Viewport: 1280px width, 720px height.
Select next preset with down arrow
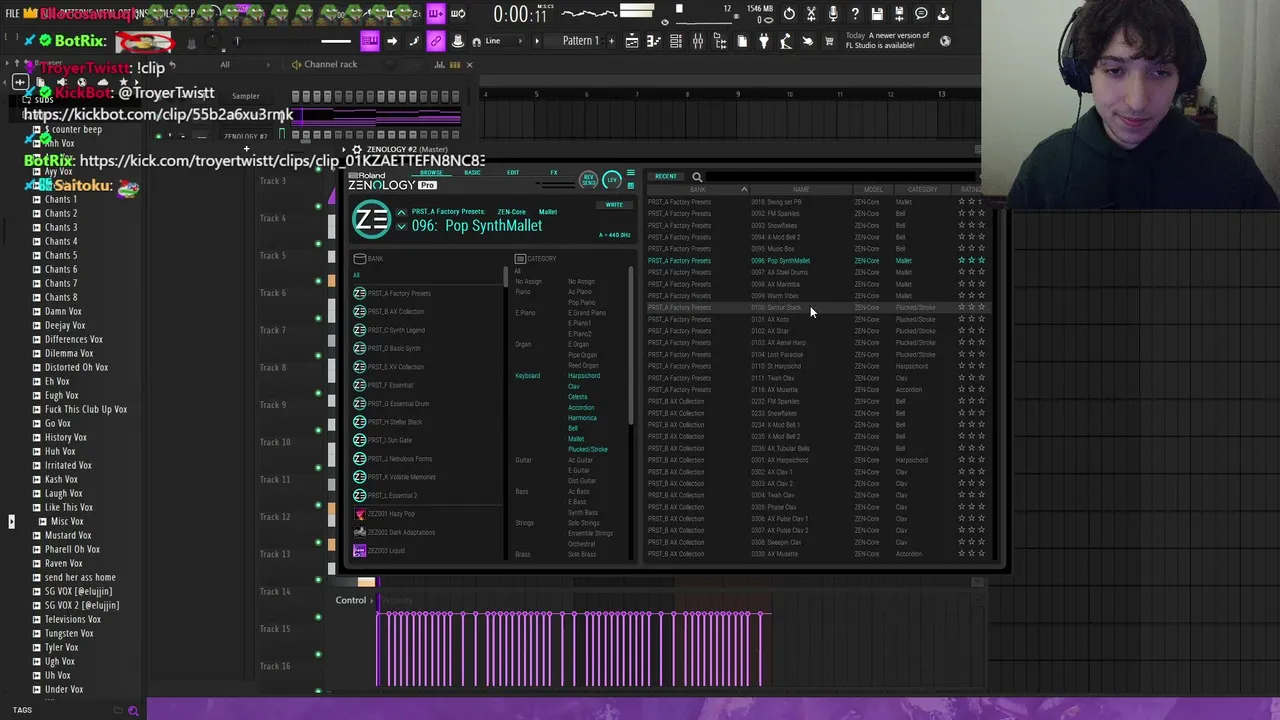[x=401, y=226]
